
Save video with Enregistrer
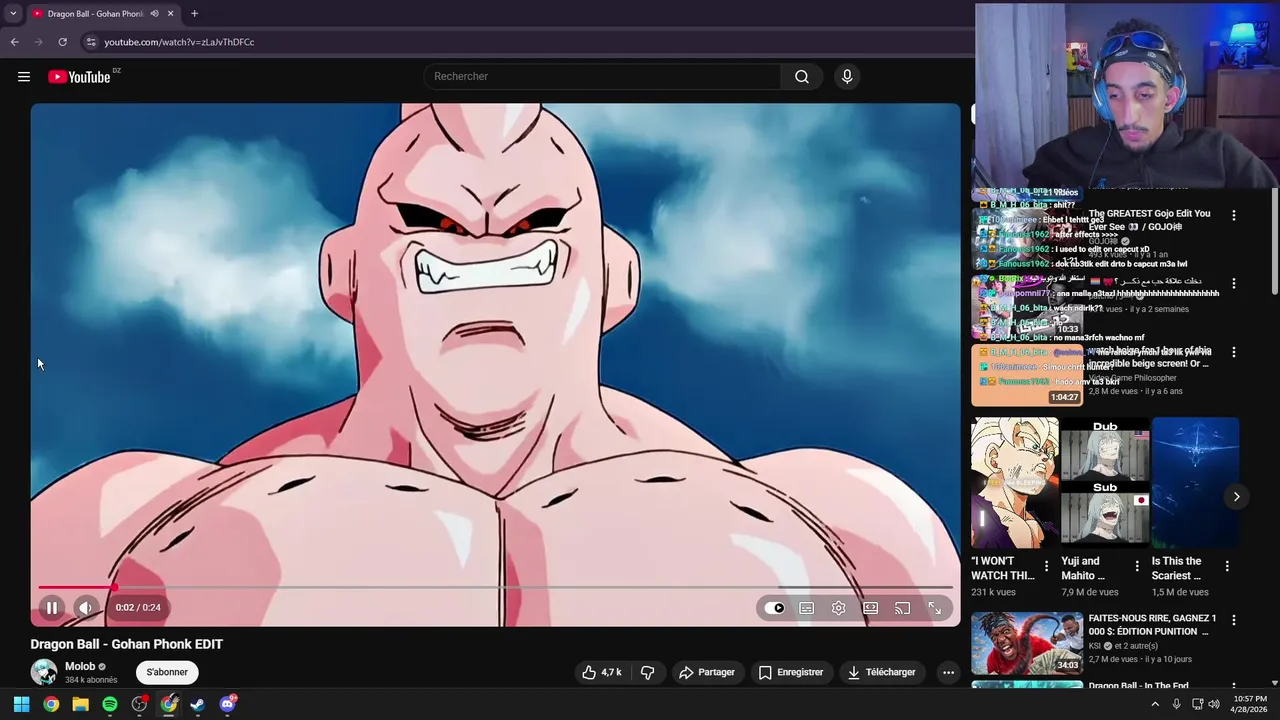[x=790, y=672]
